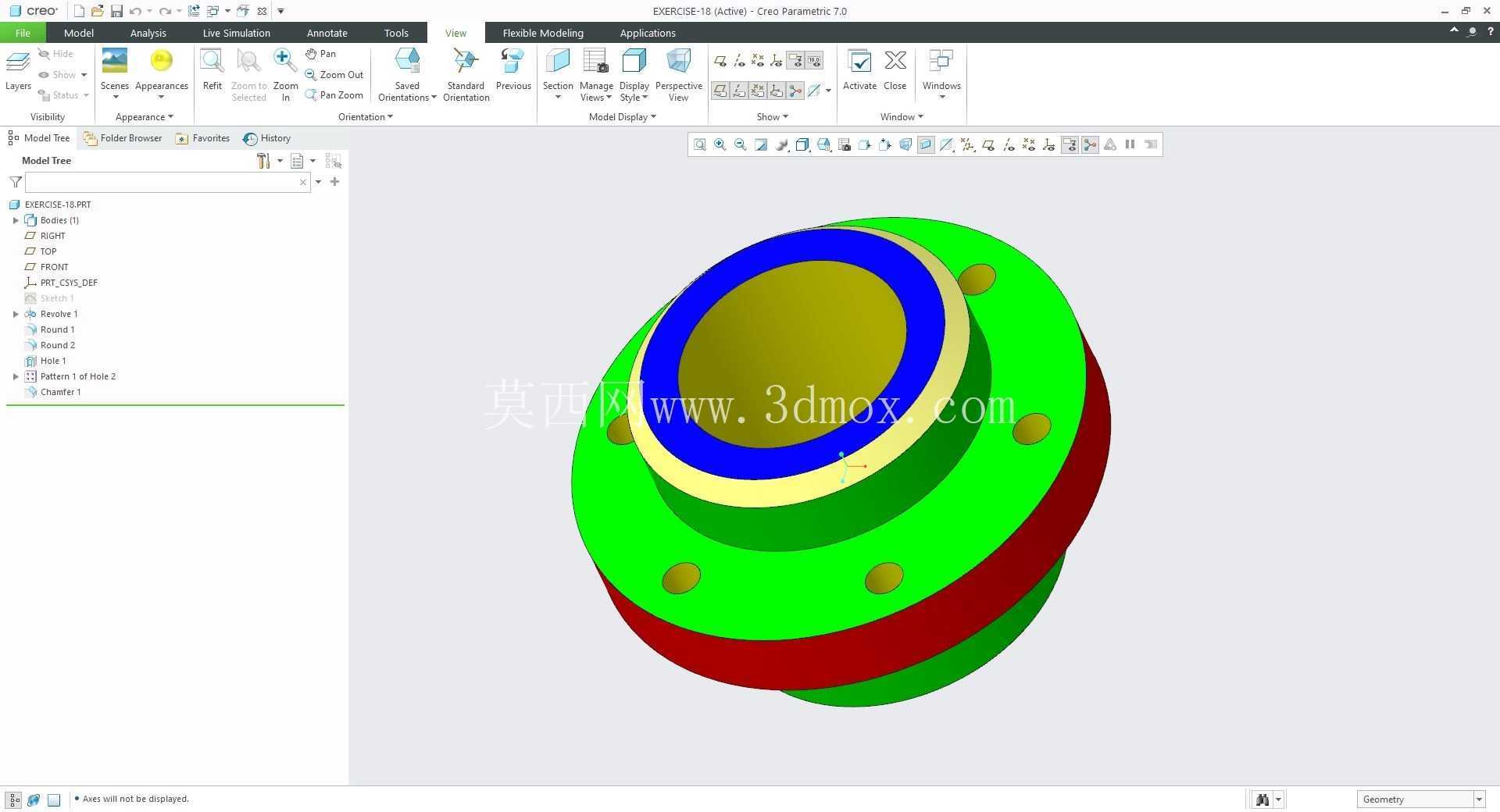Open the Show visibility menu in Layers group
The width and height of the screenshot is (1500, 812).
(63, 75)
